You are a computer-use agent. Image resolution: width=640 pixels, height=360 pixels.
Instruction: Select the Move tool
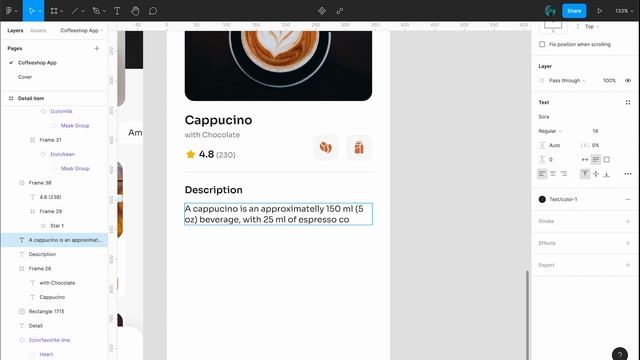click(31, 11)
